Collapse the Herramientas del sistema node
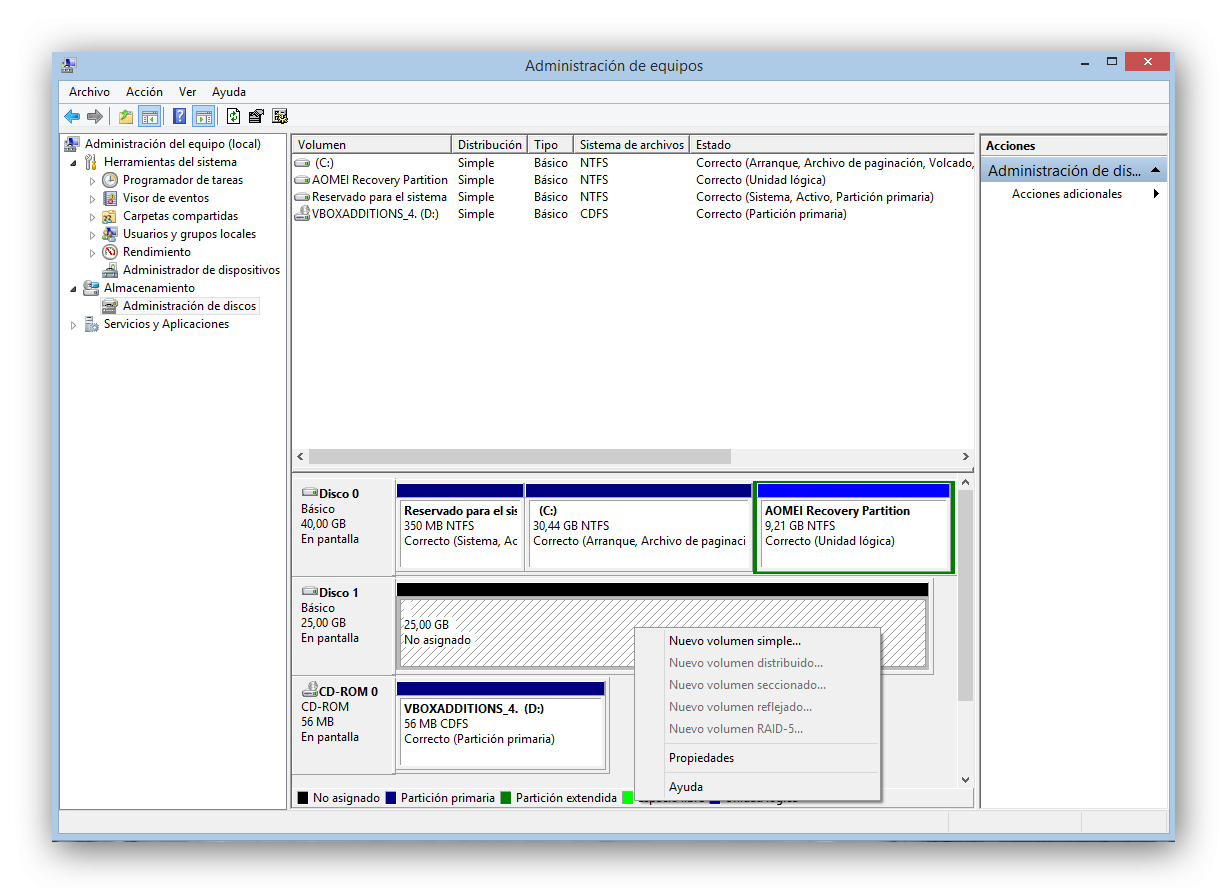The image size is (1227, 894). (74, 162)
